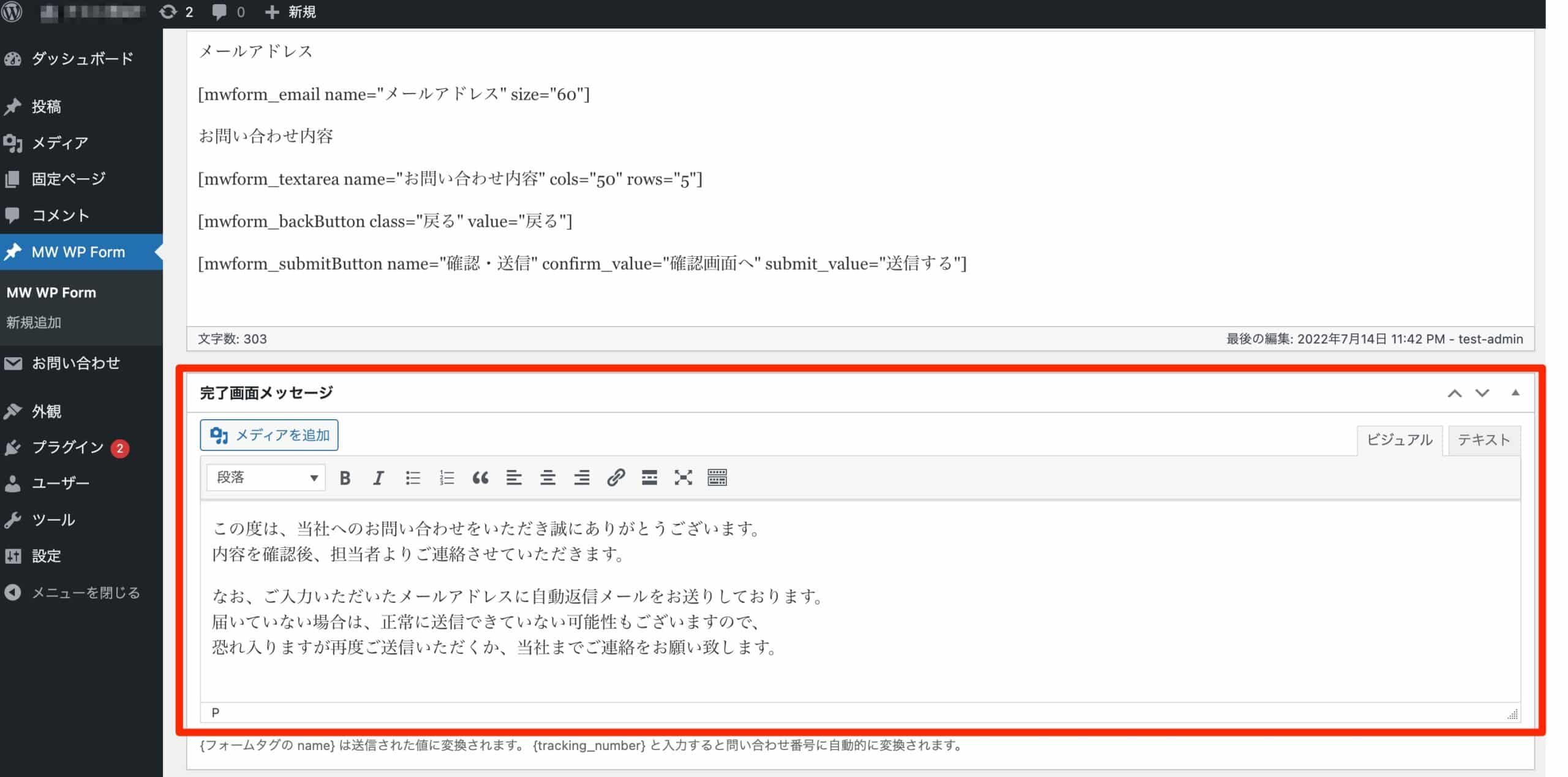
Task: Apply italic formatting
Action: (x=378, y=478)
